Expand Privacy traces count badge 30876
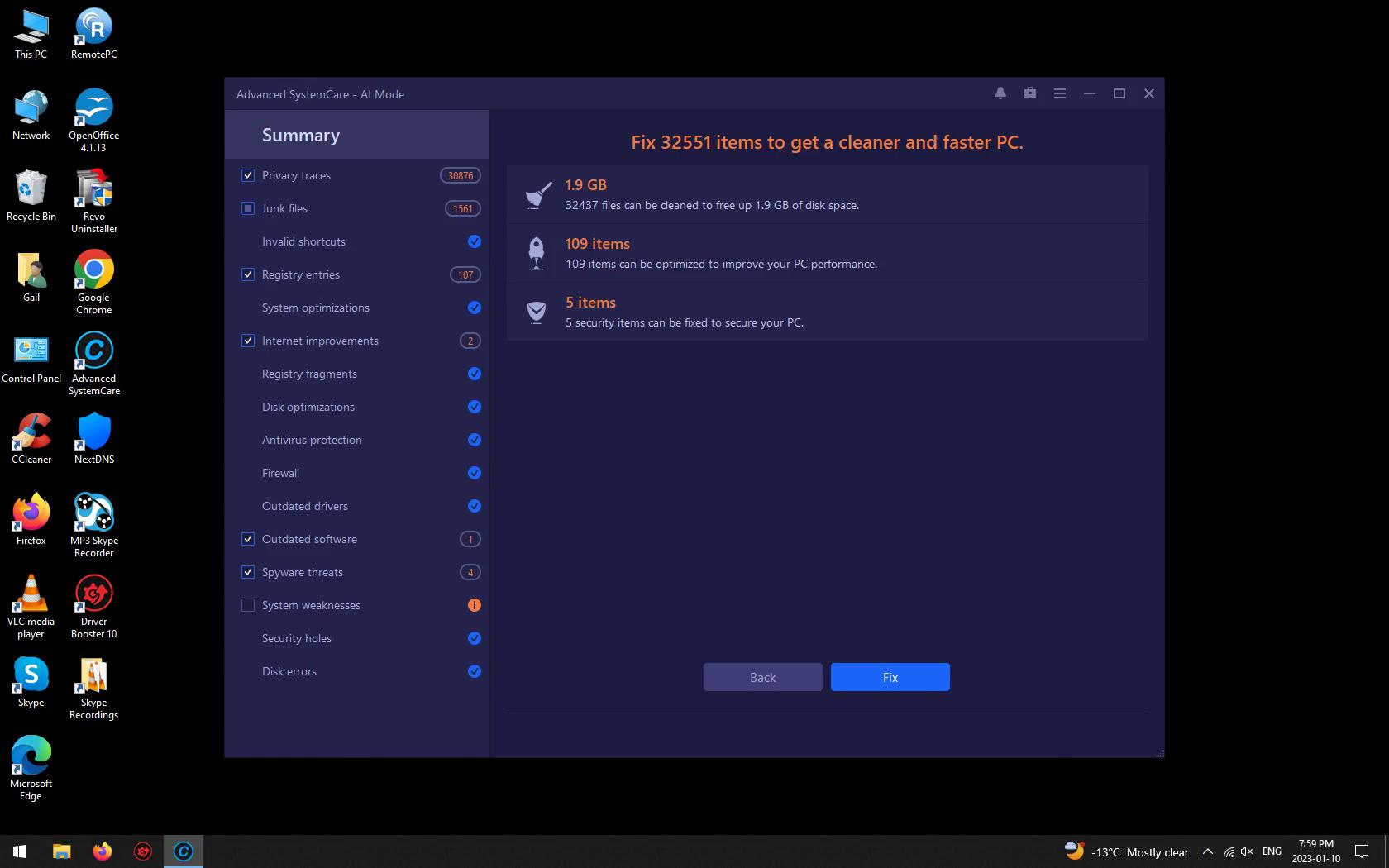This screenshot has height=868, width=1389. coord(461,175)
